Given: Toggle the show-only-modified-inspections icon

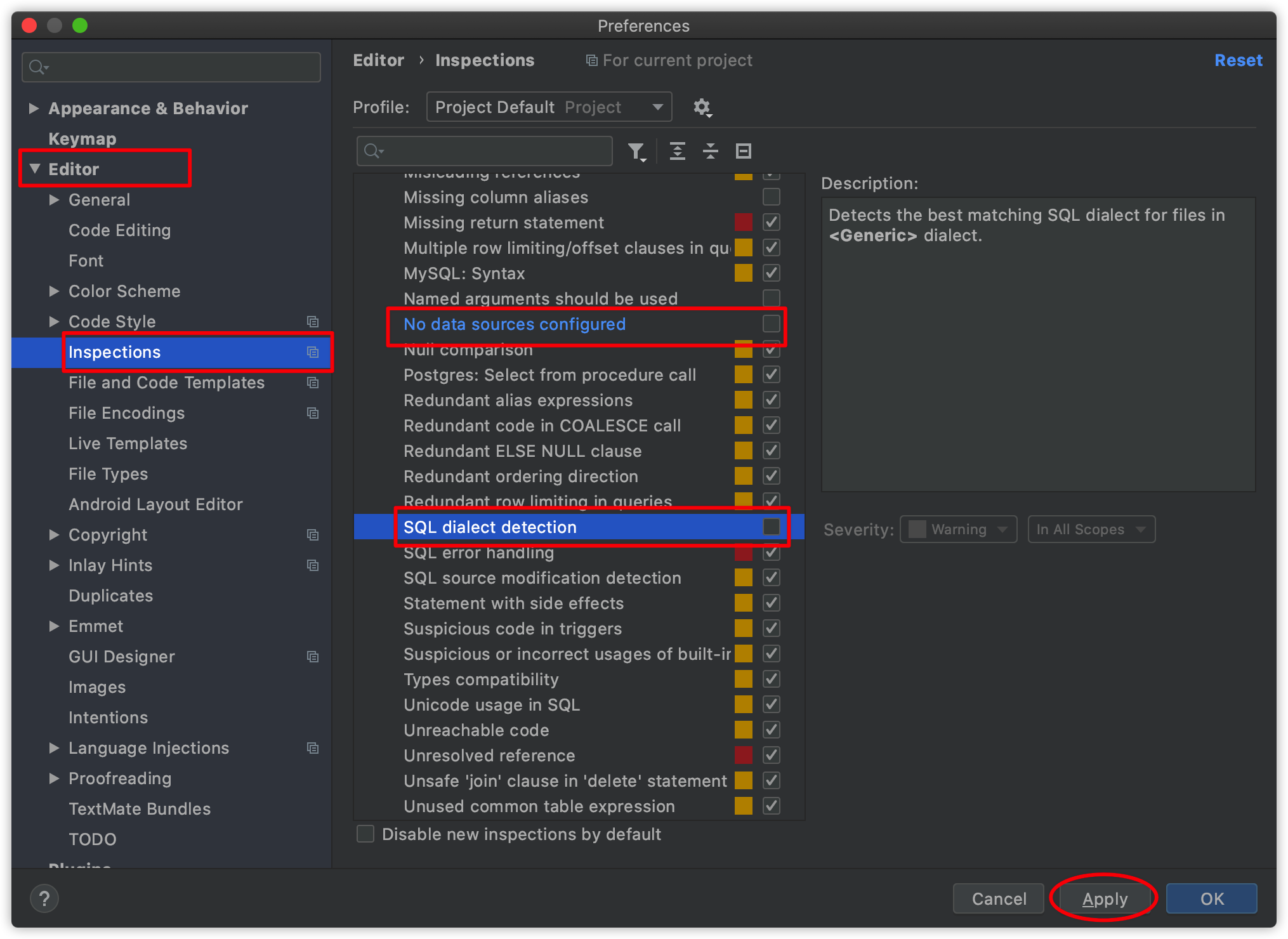Looking at the screenshot, I should 742,151.
